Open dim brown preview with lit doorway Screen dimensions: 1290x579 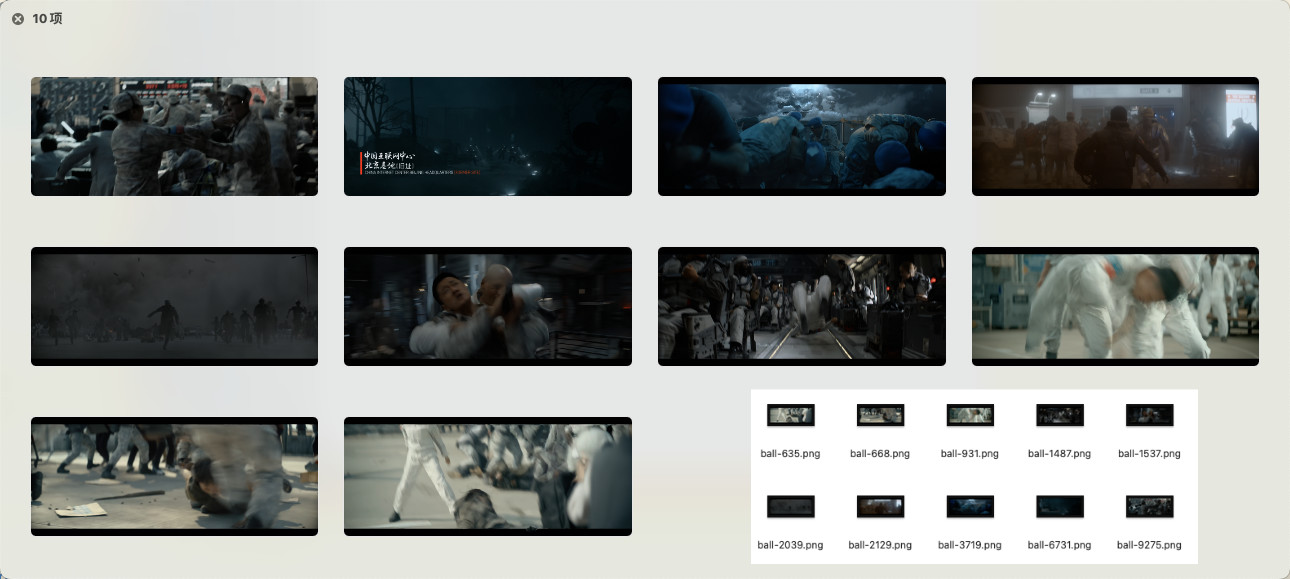1115,136
